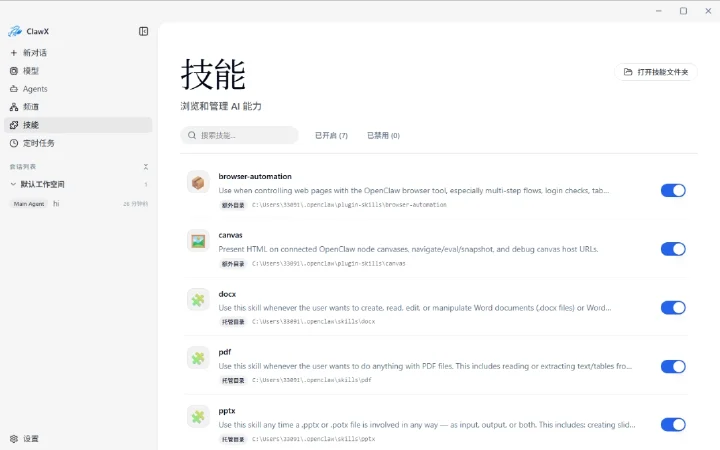Click the pdf puzzle piece icon
Image resolution: width=720 pixels, height=450 pixels.
point(198,358)
